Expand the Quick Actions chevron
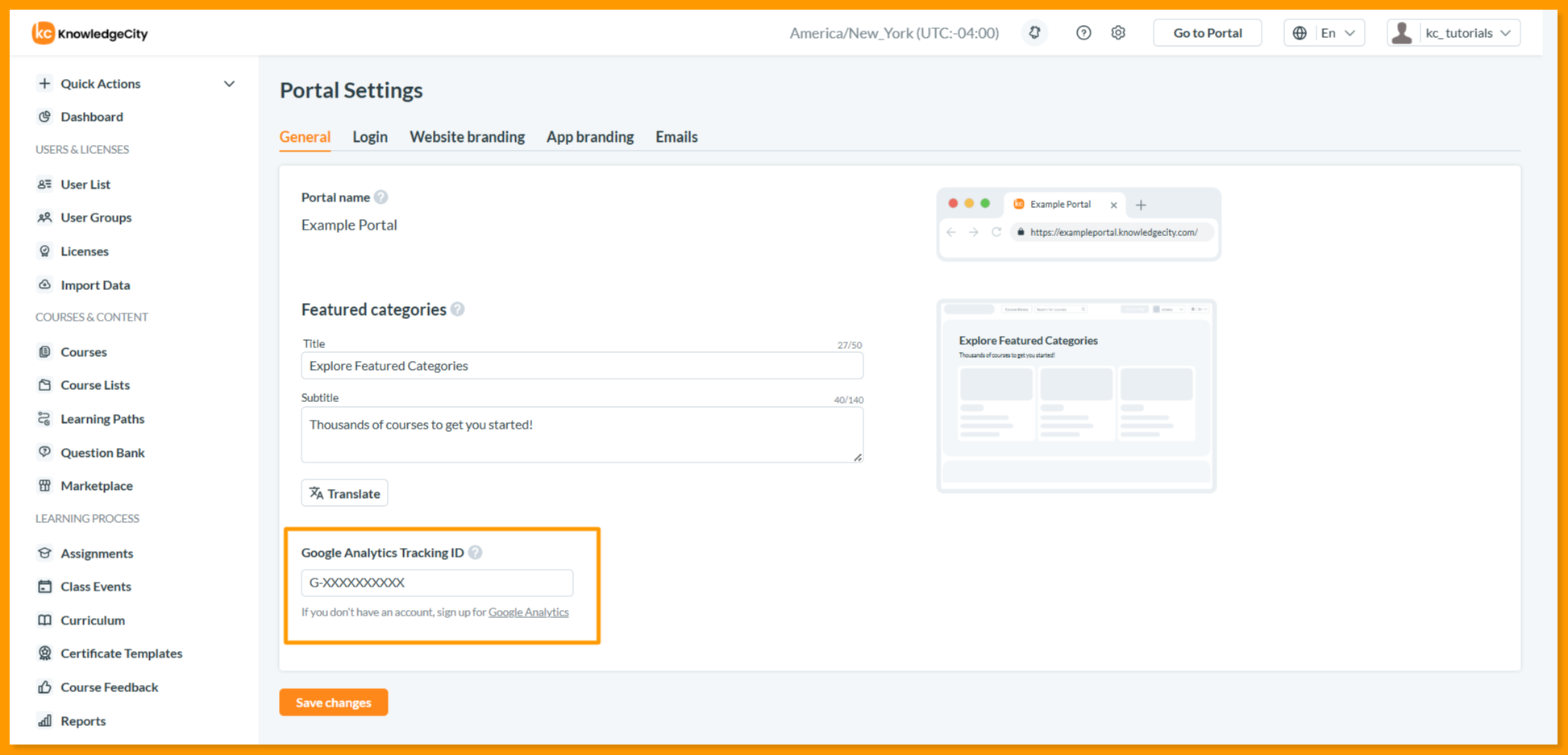 (x=229, y=84)
